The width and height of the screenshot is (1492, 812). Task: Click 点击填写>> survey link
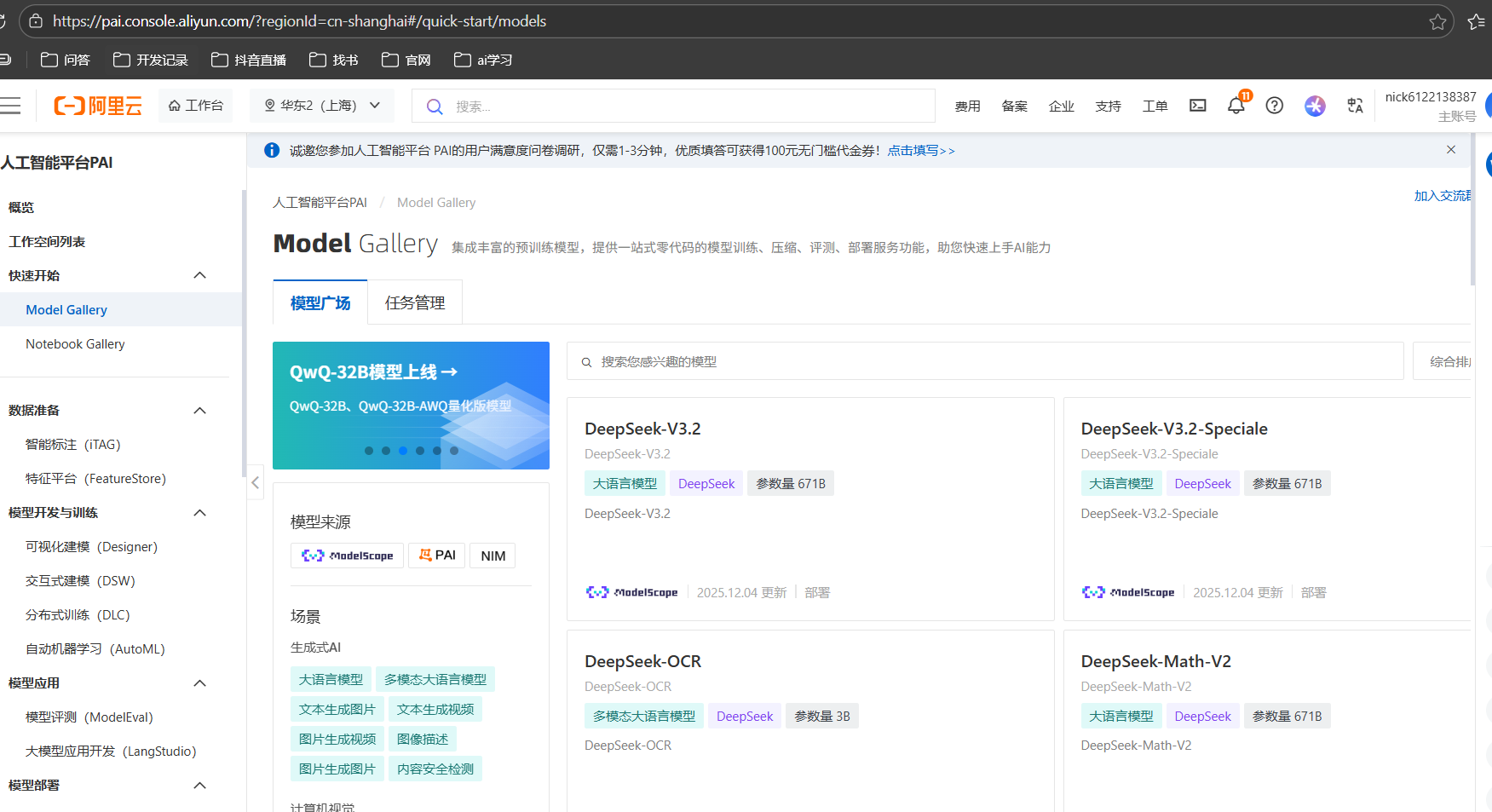pos(921,151)
